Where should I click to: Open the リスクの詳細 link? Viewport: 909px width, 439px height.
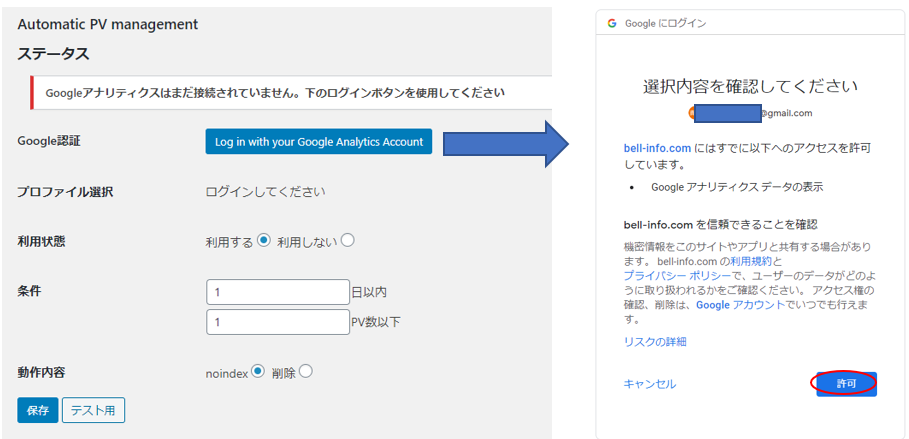pos(655,342)
